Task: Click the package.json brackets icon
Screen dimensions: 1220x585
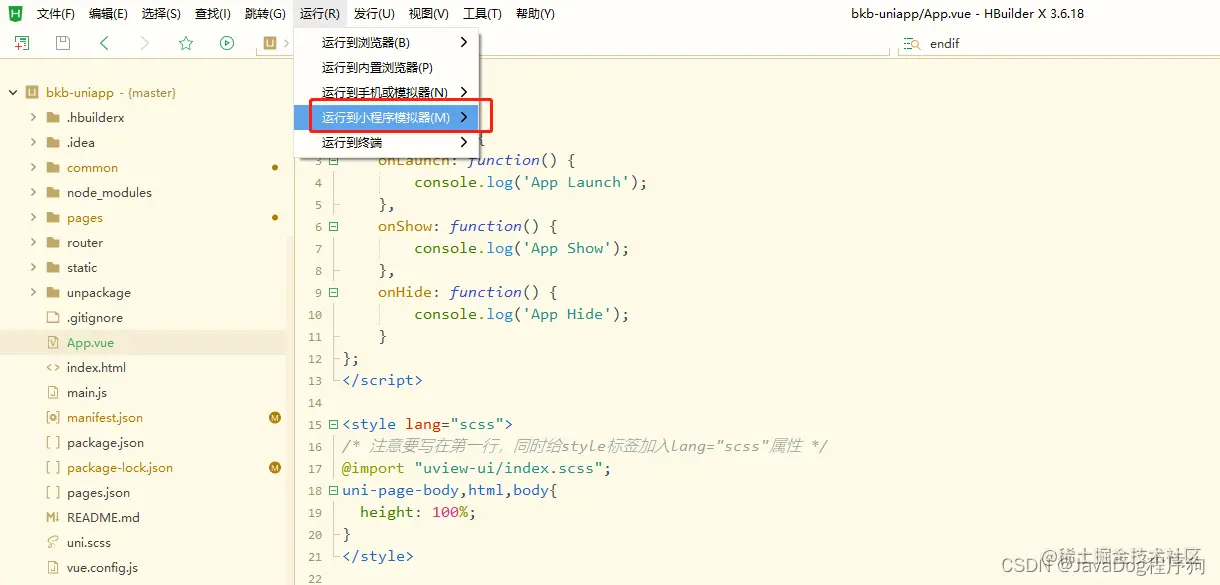Action: click(x=53, y=442)
